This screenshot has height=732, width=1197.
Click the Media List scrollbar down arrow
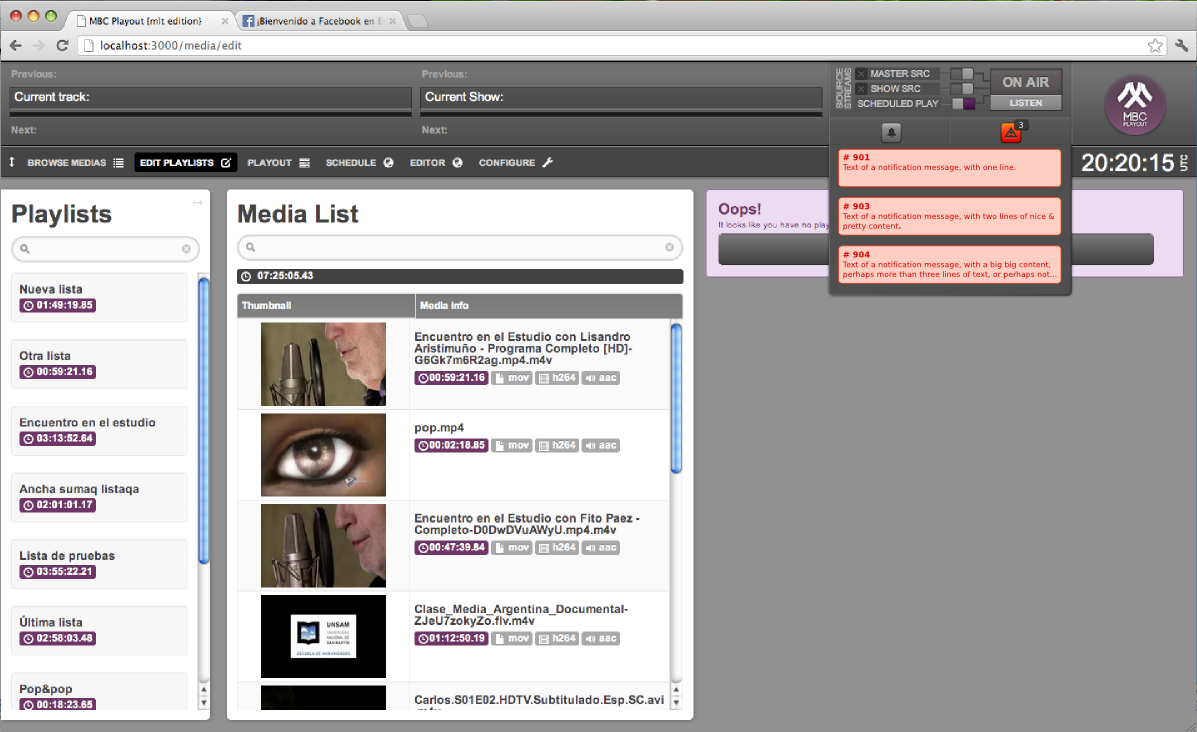[676, 702]
